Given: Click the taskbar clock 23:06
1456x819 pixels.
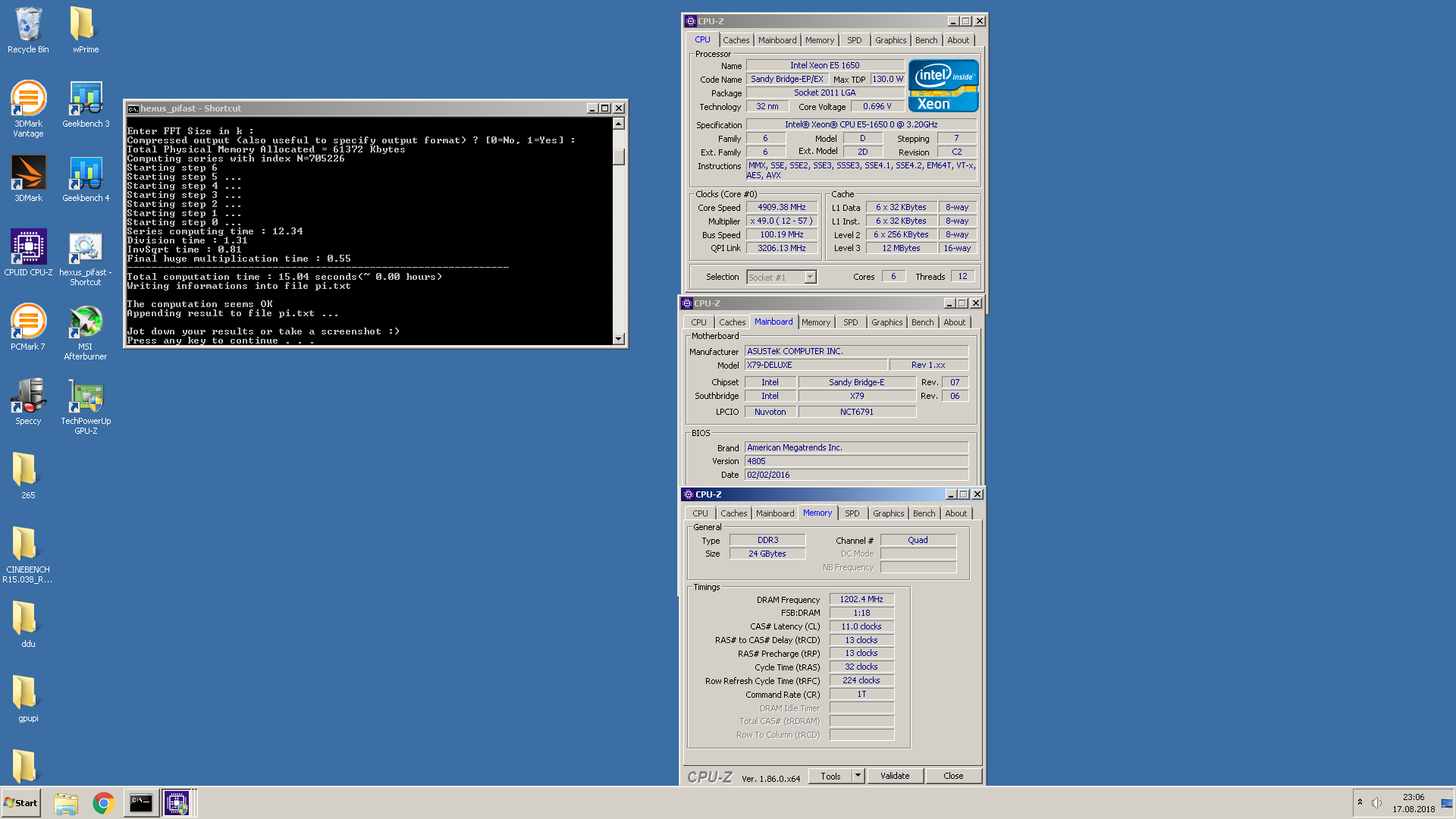Looking at the screenshot, I should tap(1414, 797).
